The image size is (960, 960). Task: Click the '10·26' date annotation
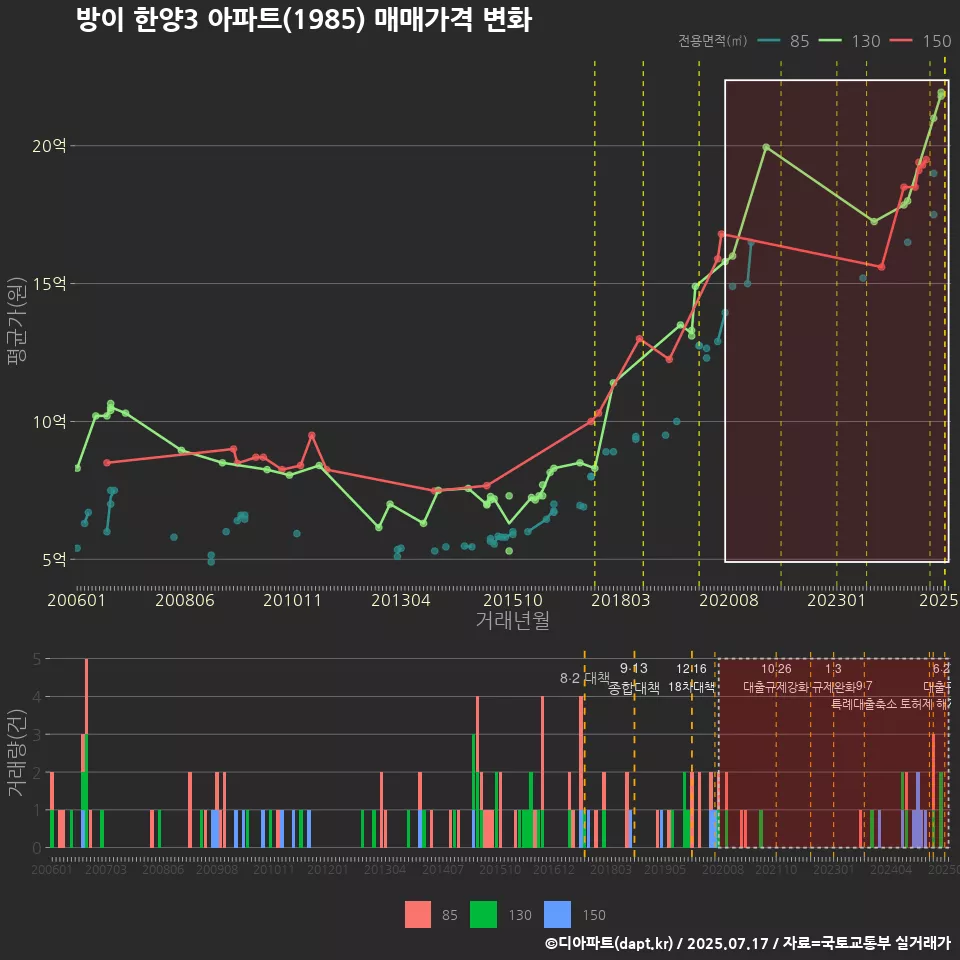pyautogui.click(x=776, y=669)
